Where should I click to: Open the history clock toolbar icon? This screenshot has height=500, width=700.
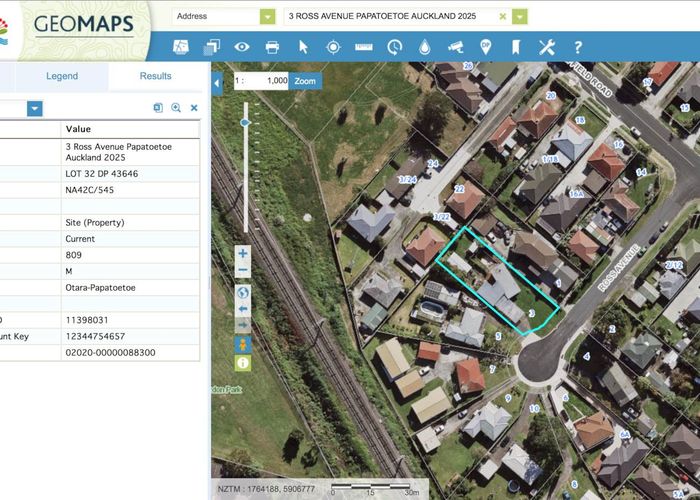coord(395,47)
